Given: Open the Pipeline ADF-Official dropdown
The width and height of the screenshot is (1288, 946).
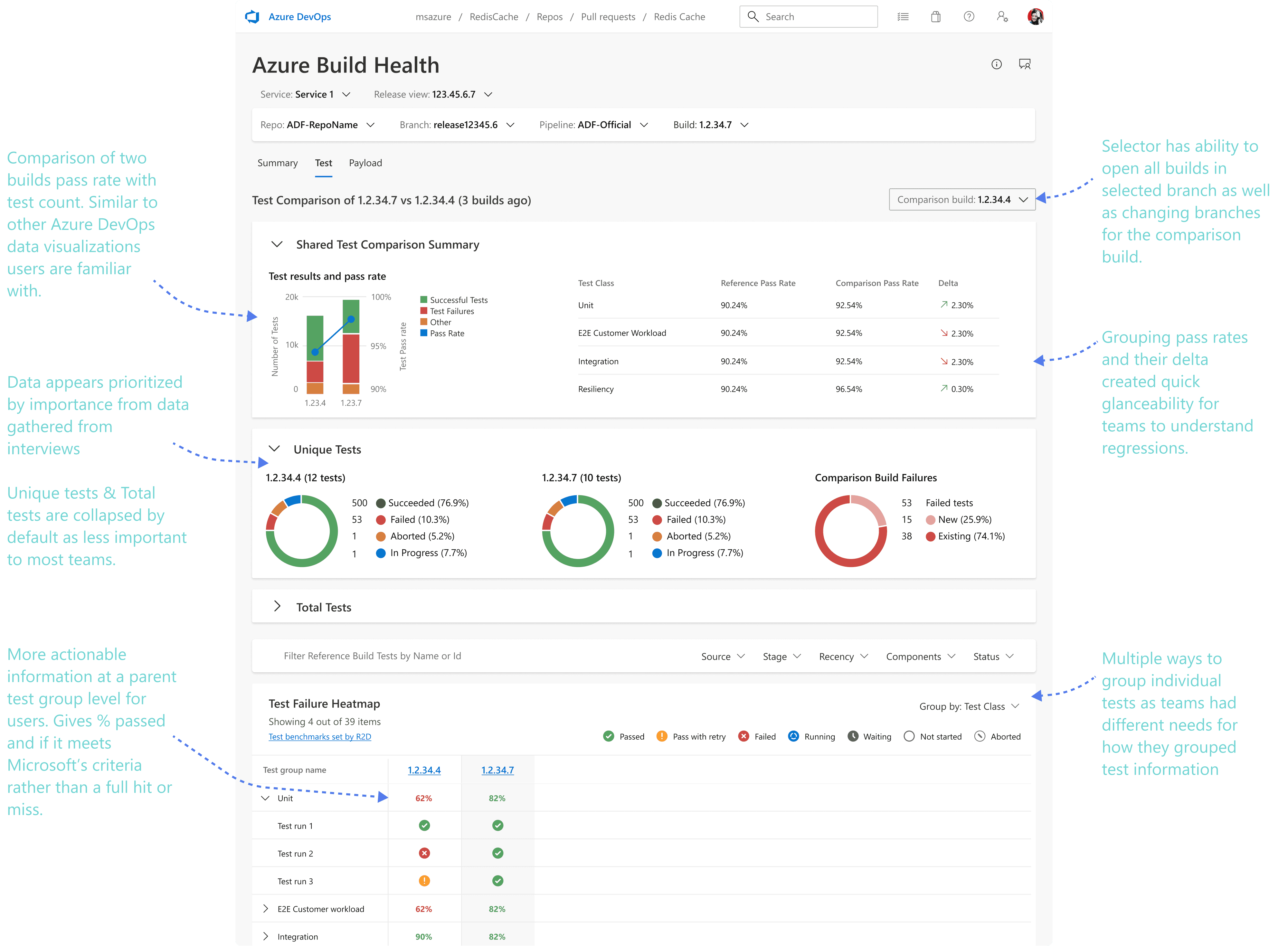Looking at the screenshot, I should [594, 125].
